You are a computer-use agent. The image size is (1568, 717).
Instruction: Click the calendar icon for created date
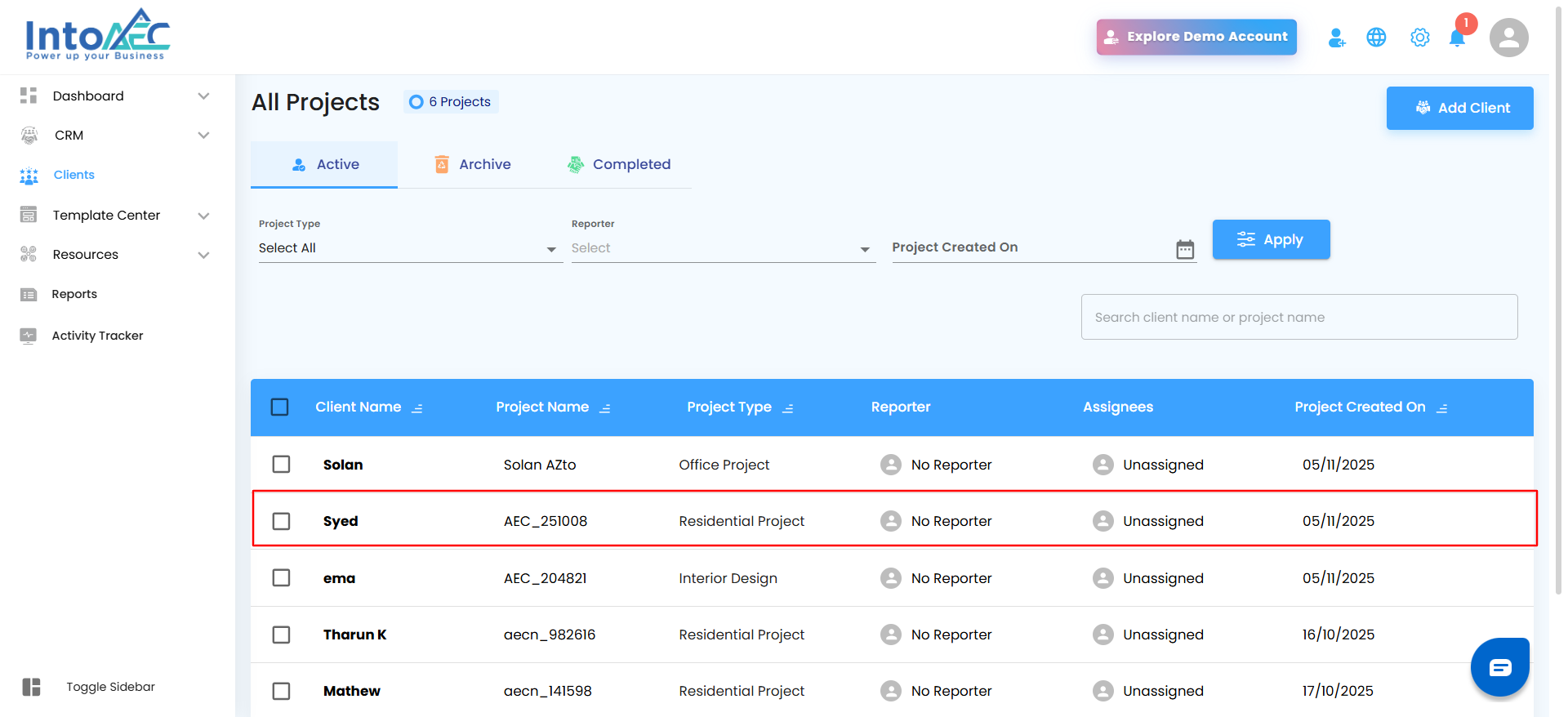click(1185, 249)
